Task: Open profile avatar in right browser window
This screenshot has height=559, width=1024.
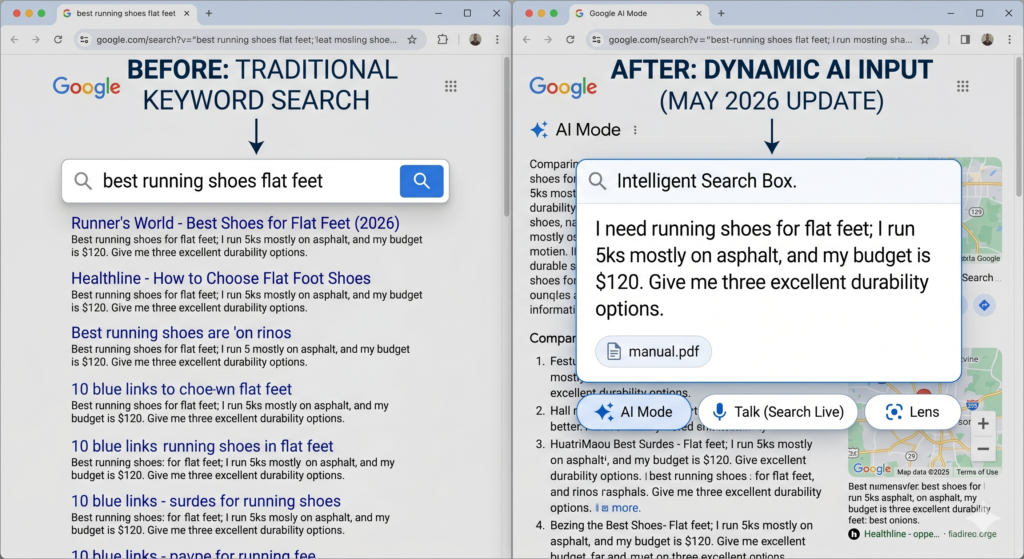Action: point(987,40)
